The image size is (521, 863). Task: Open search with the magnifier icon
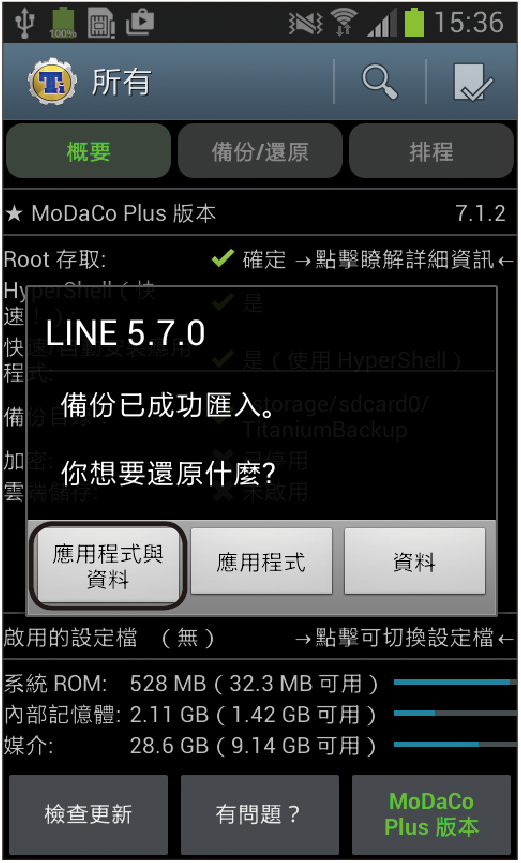pos(380,81)
